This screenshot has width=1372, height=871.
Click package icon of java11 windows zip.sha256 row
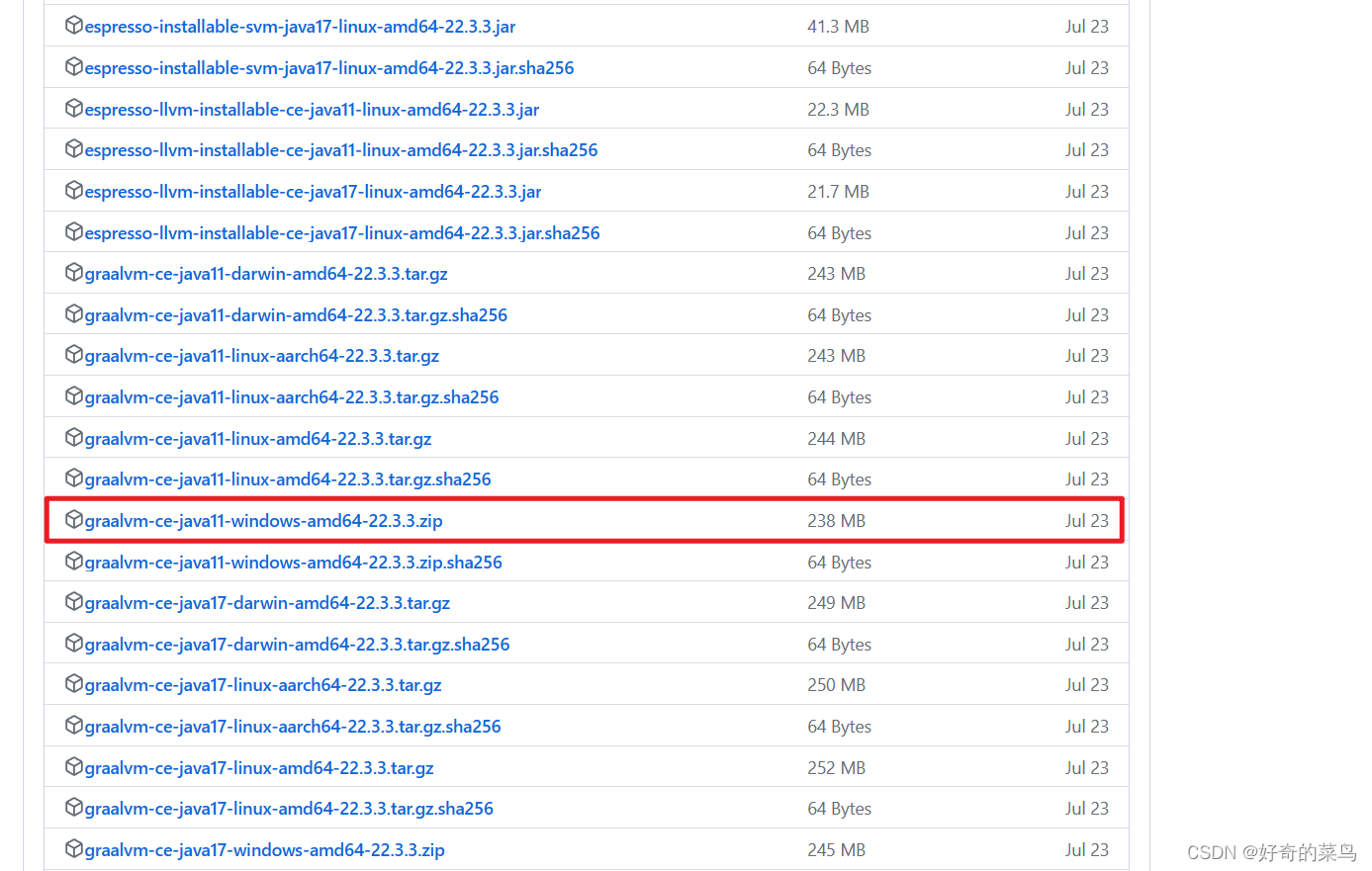click(73, 561)
